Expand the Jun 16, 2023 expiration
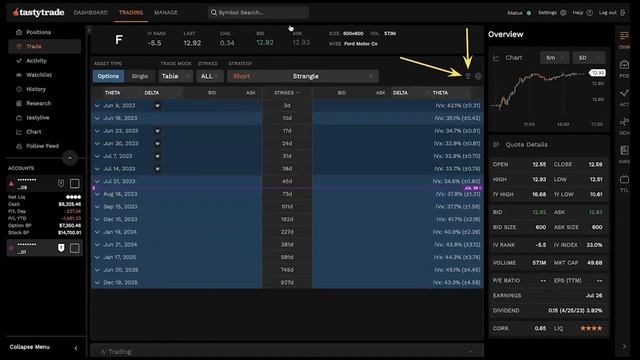The height and width of the screenshot is (360, 640). [97, 118]
